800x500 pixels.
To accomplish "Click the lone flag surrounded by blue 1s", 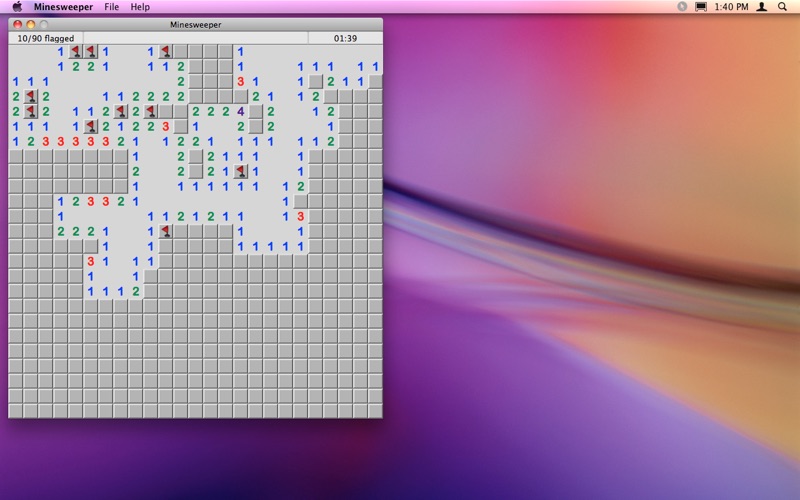I will point(240,171).
